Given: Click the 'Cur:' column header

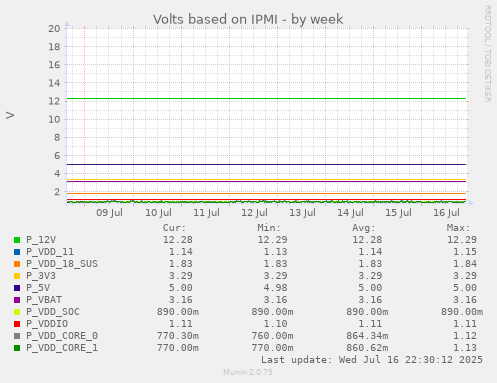Looking at the screenshot, I should [174, 228].
